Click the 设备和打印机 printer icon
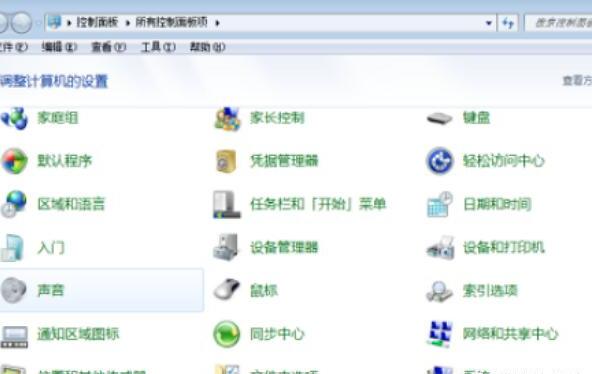This screenshot has width=592, height=374. pyautogui.click(x=440, y=248)
